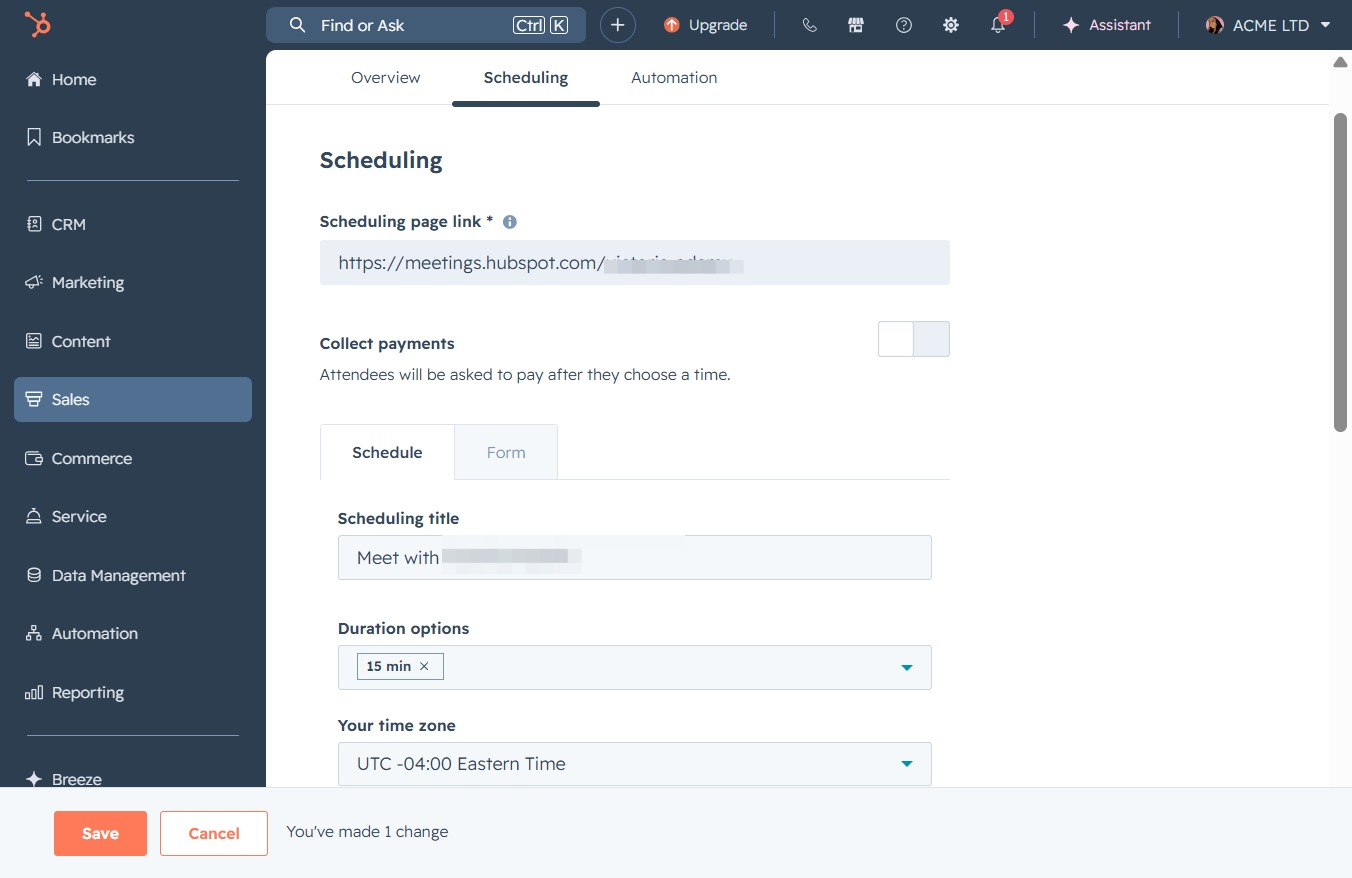Click the scrollbar up arrow
The height and width of the screenshot is (878, 1352).
point(1341,62)
